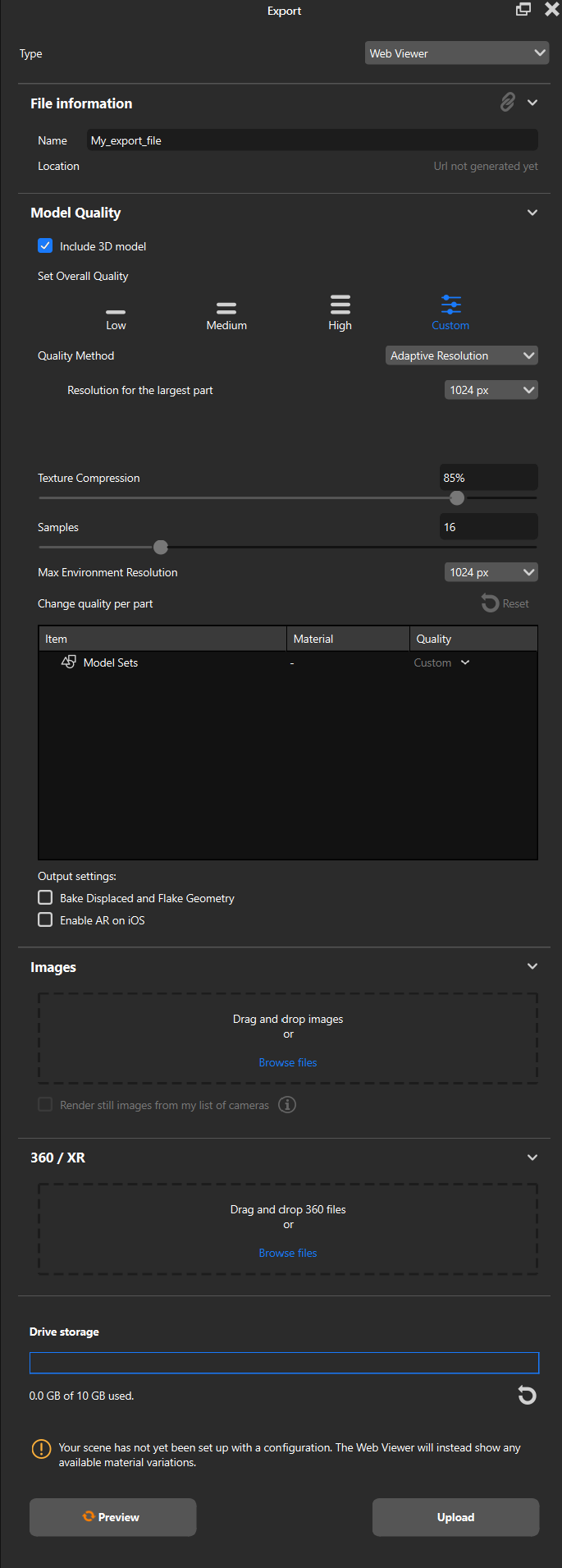The width and height of the screenshot is (562, 1568).
Task: Click the Upload button
Action: (x=455, y=1517)
